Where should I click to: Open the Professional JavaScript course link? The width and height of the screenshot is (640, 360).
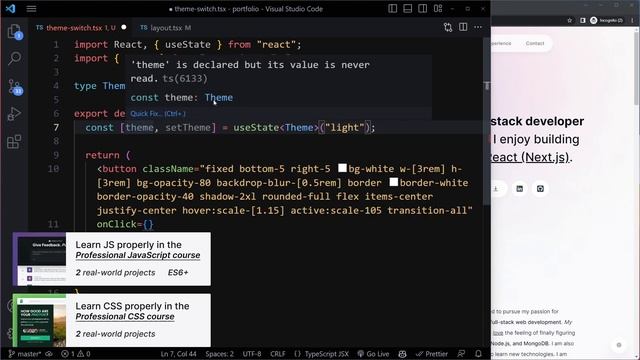[138, 255]
